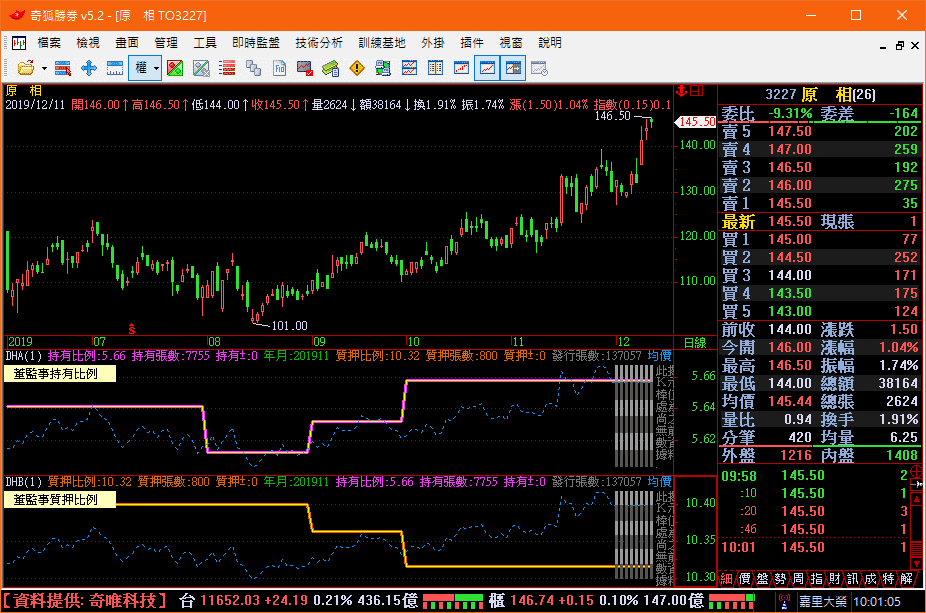Open the 畫面 menu
Screen dimensions: 926x613
coord(127,43)
